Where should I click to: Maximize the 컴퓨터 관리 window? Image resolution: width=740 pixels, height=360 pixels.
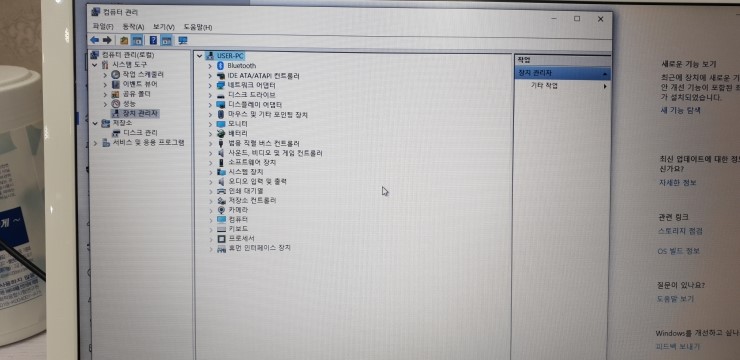click(x=577, y=19)
